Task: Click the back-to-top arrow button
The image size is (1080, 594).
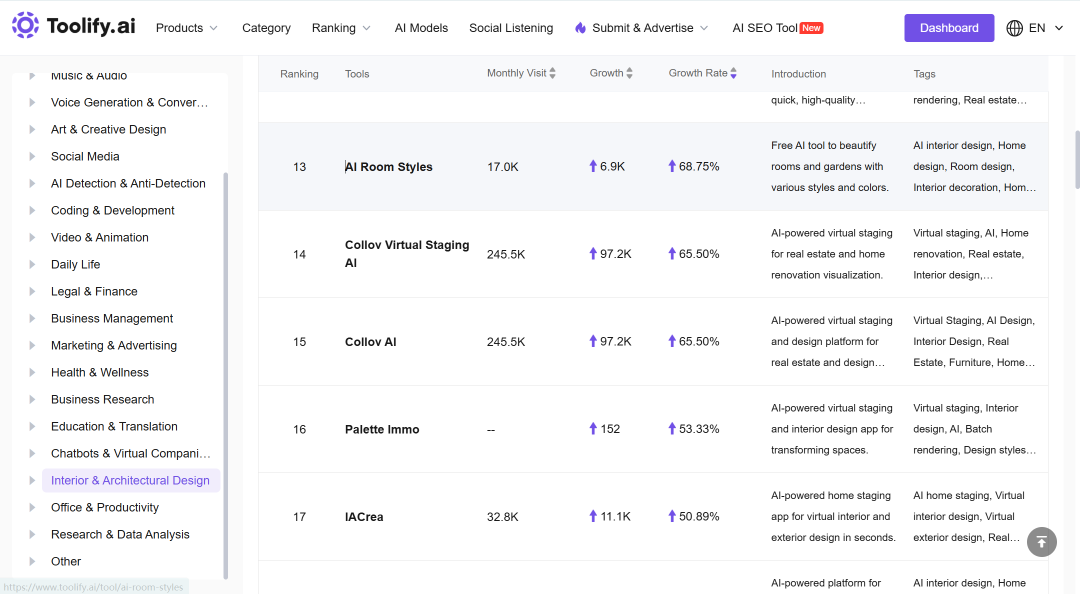Action: coord(1041,542)
